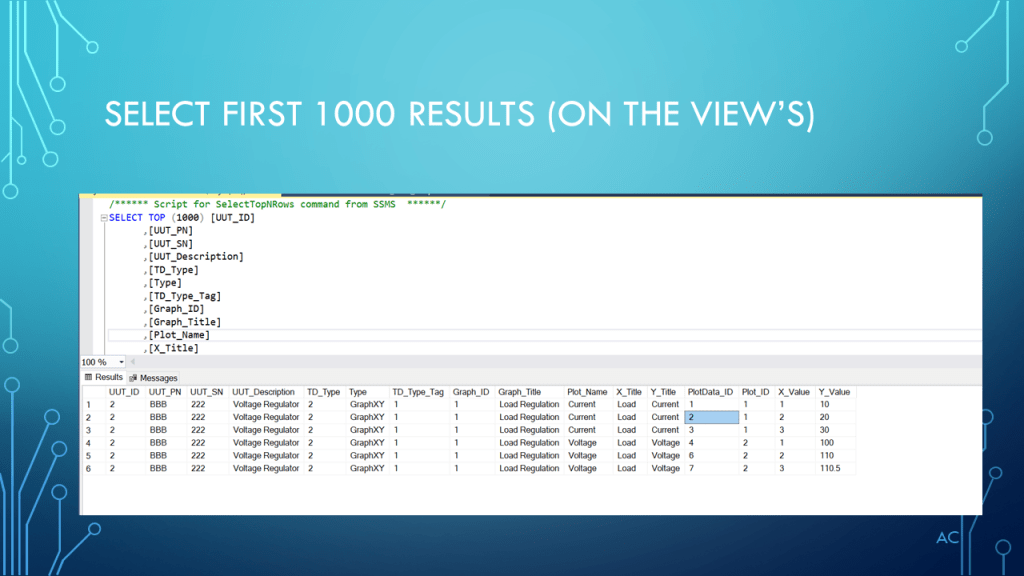Select the Plot_Name cell in row 4
1024x576 pixels.
coord(583,443)
